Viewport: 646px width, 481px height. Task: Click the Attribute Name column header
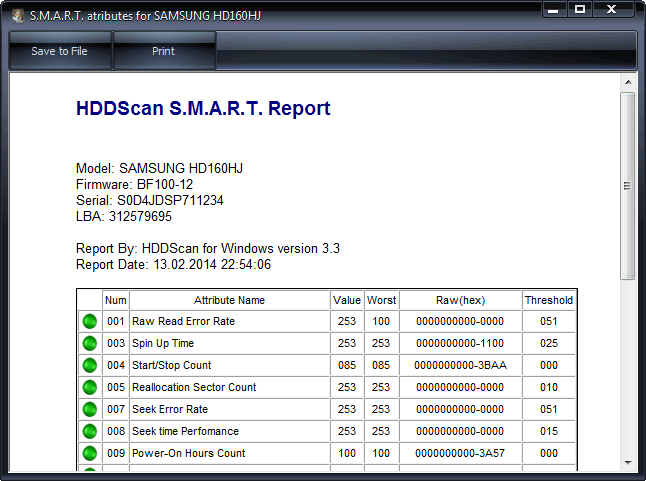click(229, 300)
